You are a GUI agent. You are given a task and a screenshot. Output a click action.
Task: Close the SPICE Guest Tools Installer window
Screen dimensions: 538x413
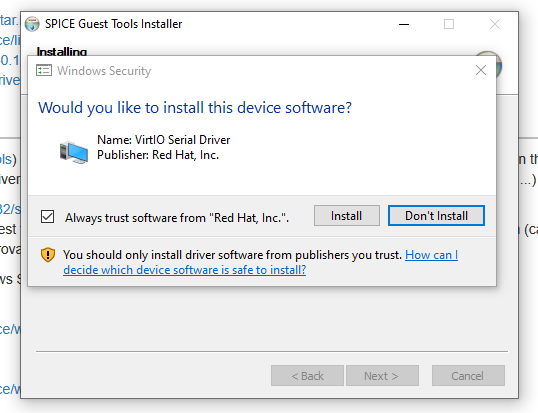tap(495, 24)
